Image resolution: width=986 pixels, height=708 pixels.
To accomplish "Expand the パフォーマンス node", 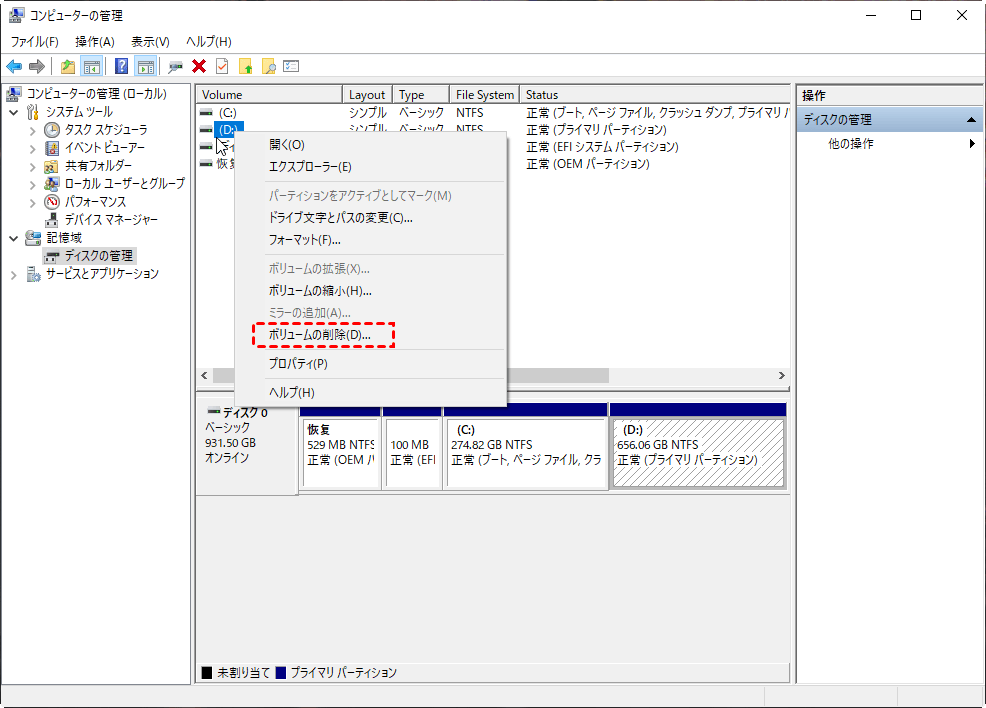I will (x=33, y=202).
